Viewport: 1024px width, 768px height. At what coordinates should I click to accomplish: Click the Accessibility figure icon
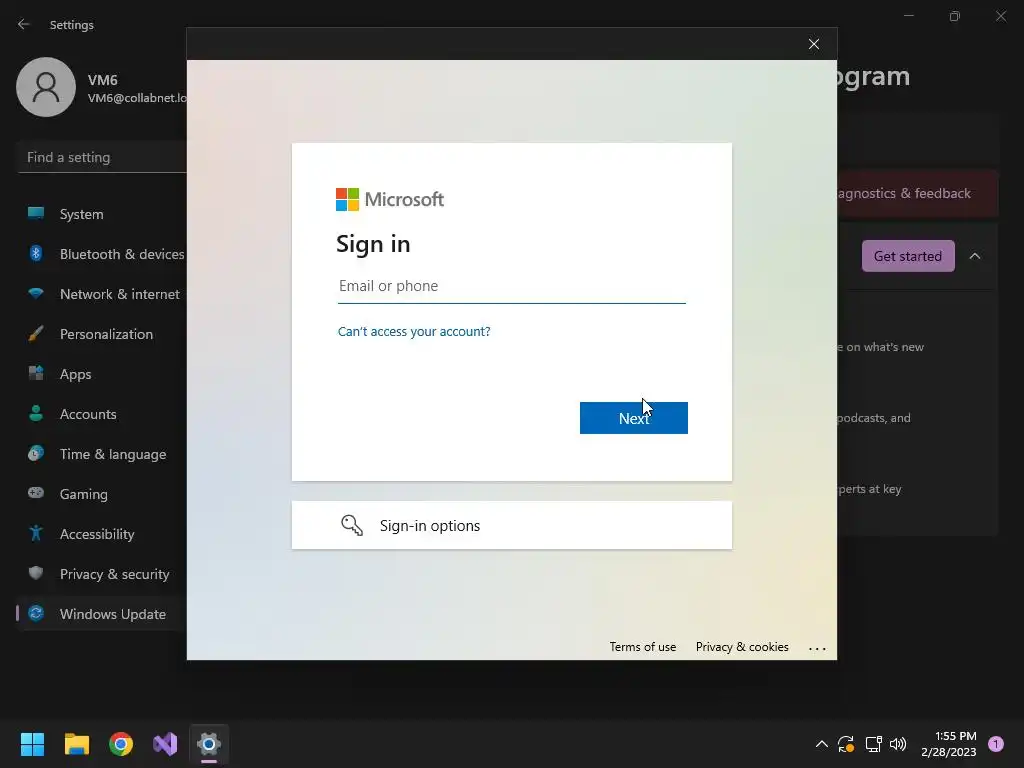click(x=36, y=534)
